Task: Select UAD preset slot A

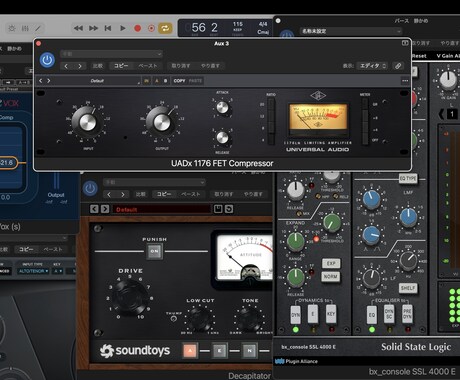Action: (x=157, y=81)
